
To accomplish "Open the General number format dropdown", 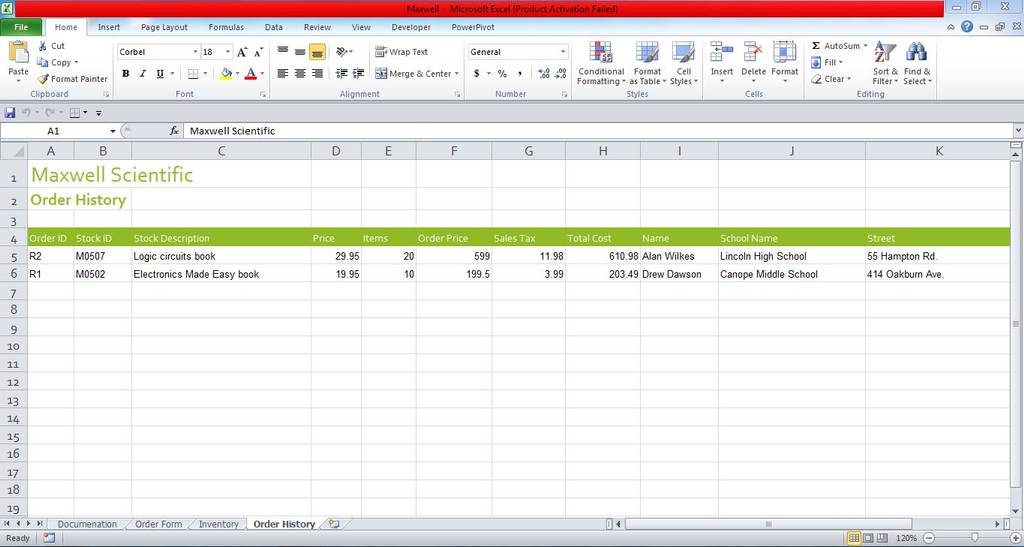I will click(563, 52).
